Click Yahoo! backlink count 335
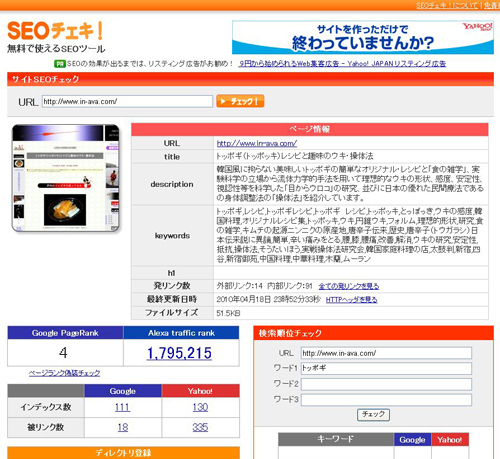This screenshot has height=459, width=500. pyautogui.click(x=200, y=427)
